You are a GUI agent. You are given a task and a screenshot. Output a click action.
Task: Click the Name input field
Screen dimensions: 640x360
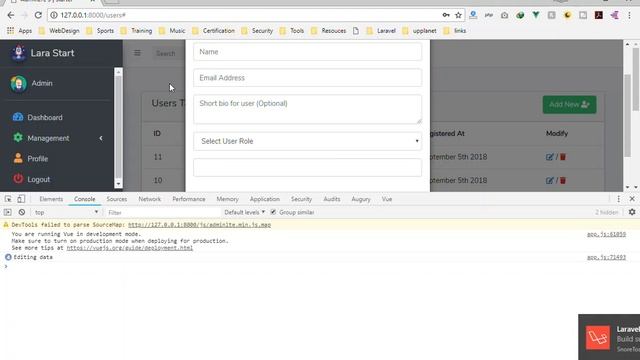click(x=307, y=52)
